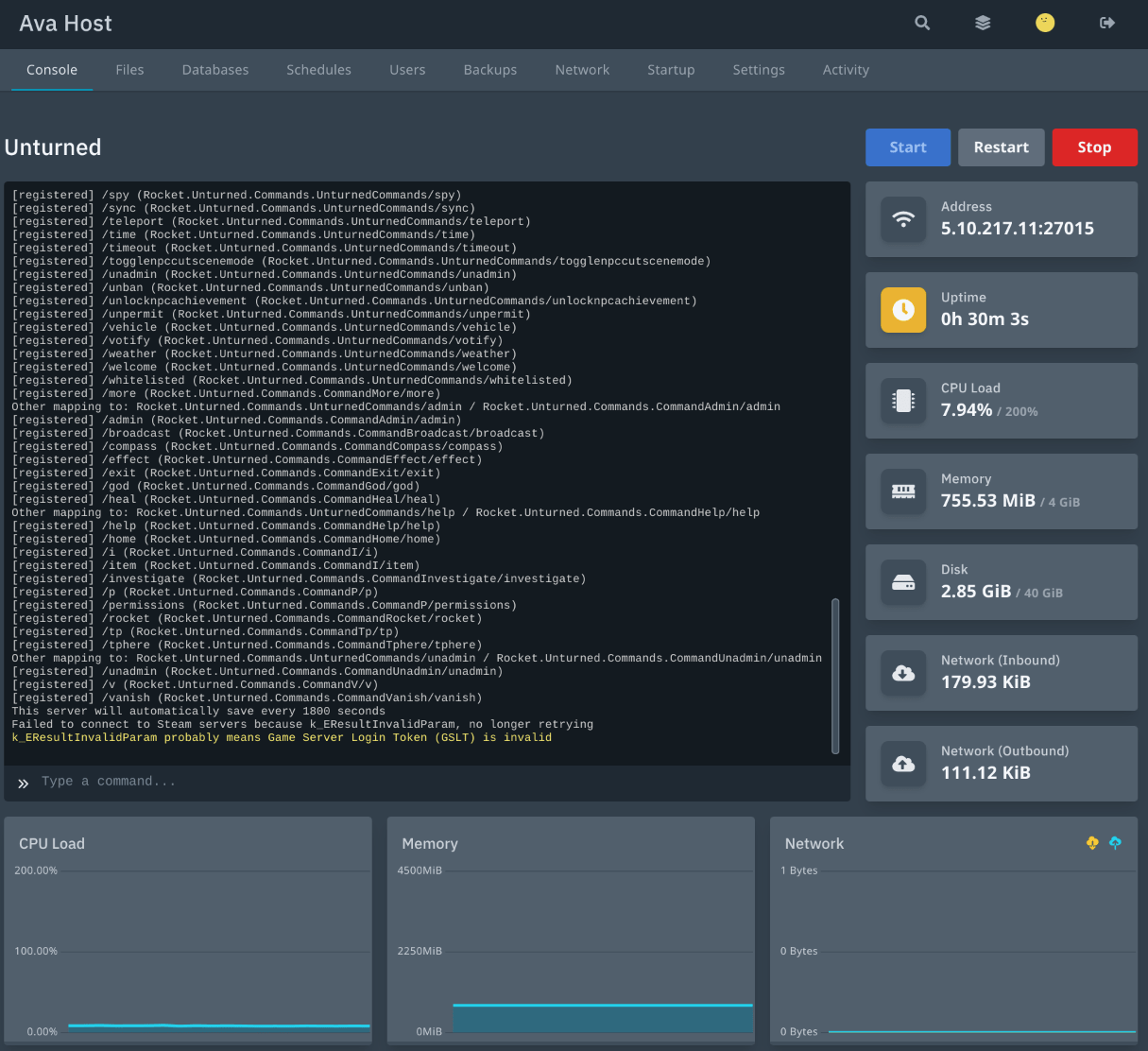Click the Restart server button
The width and height of the screenshot is (1148, 1051).
tap(1002, 147)
